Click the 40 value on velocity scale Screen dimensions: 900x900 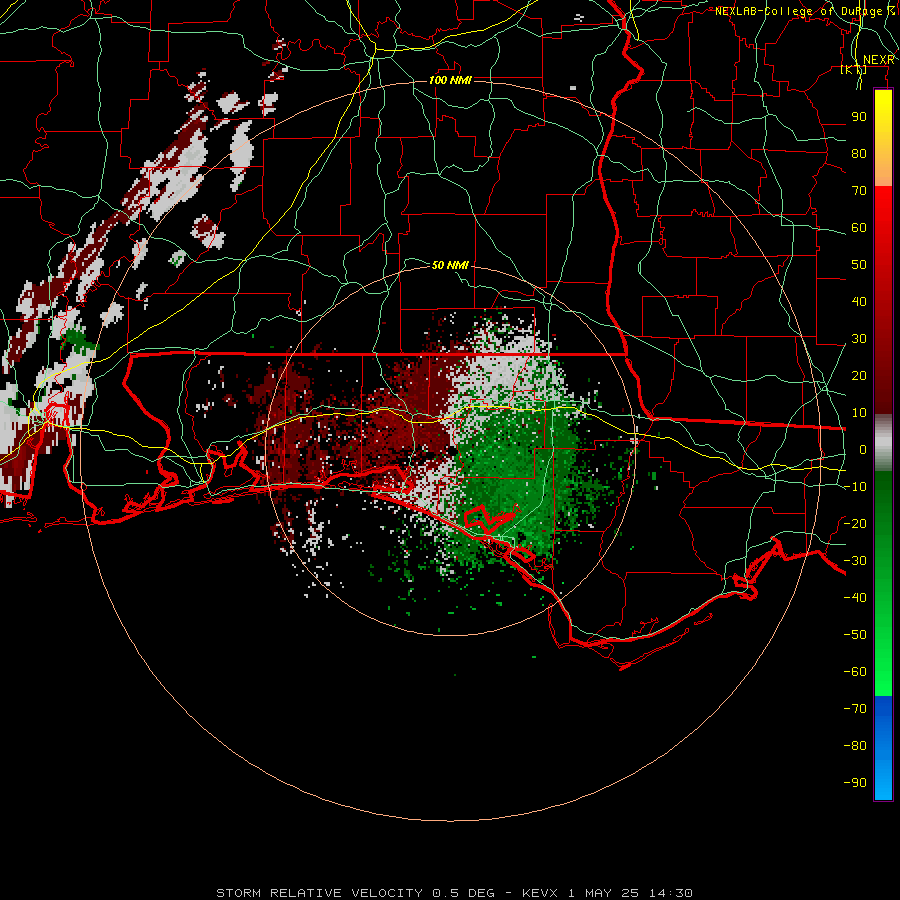[x=859, y=301]
